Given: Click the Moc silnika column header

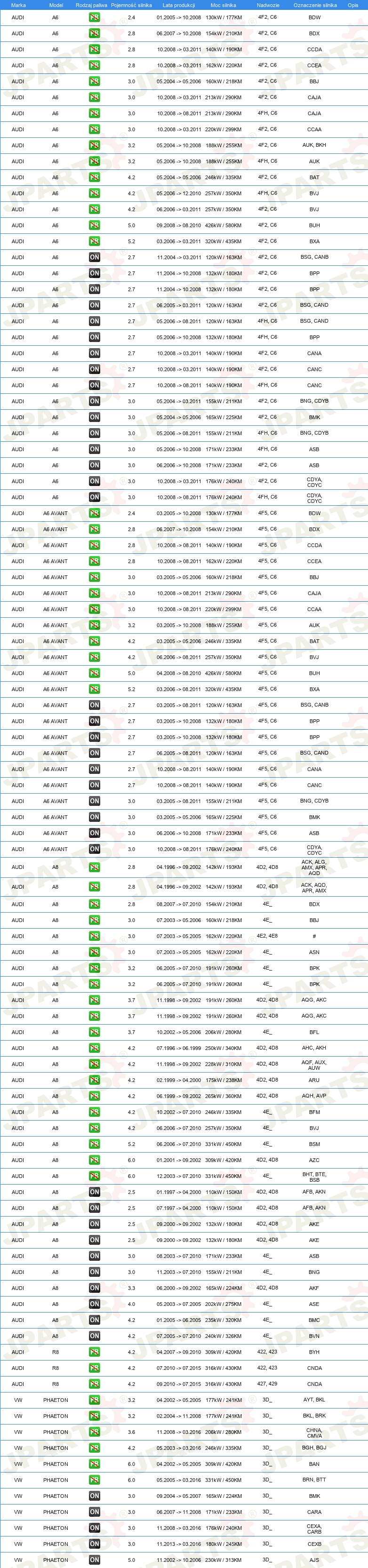Looking at the screenshot, I should click(x=223, y=5).
